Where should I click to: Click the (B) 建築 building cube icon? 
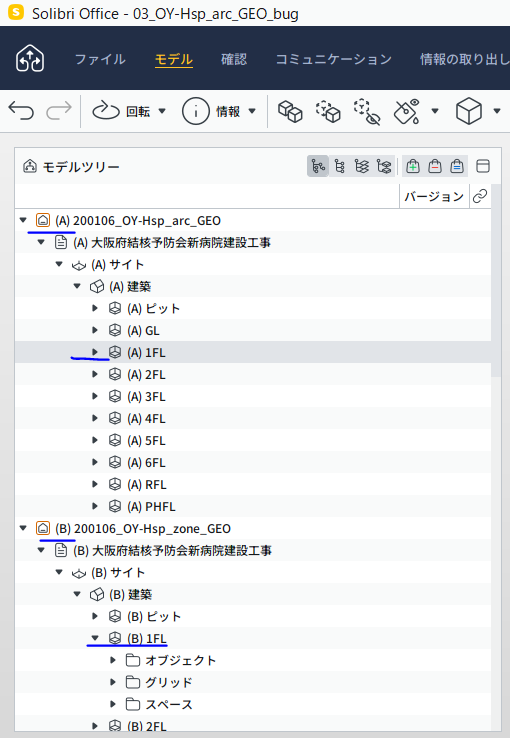97,595
